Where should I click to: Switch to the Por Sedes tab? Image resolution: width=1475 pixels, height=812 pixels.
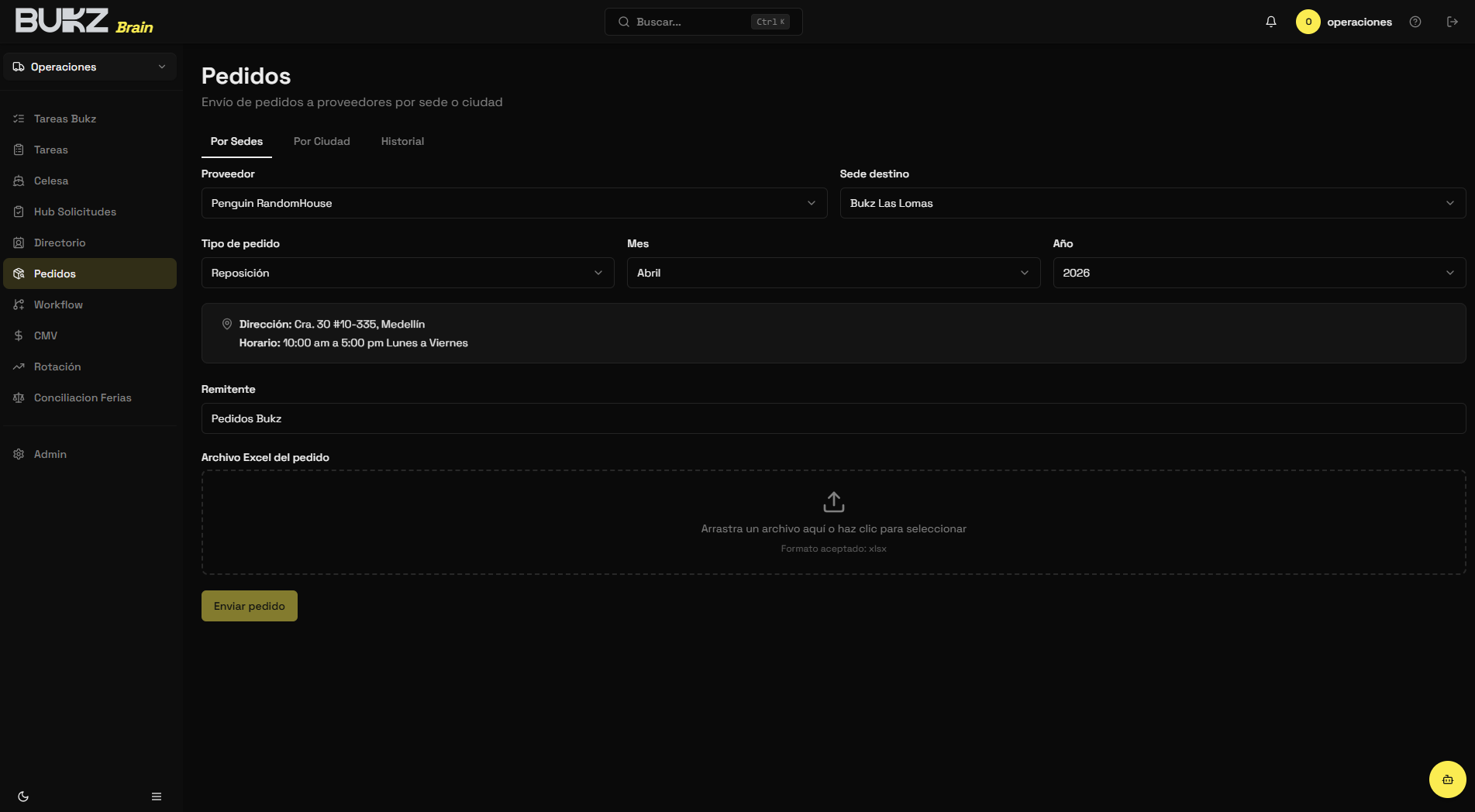(236, 141)
